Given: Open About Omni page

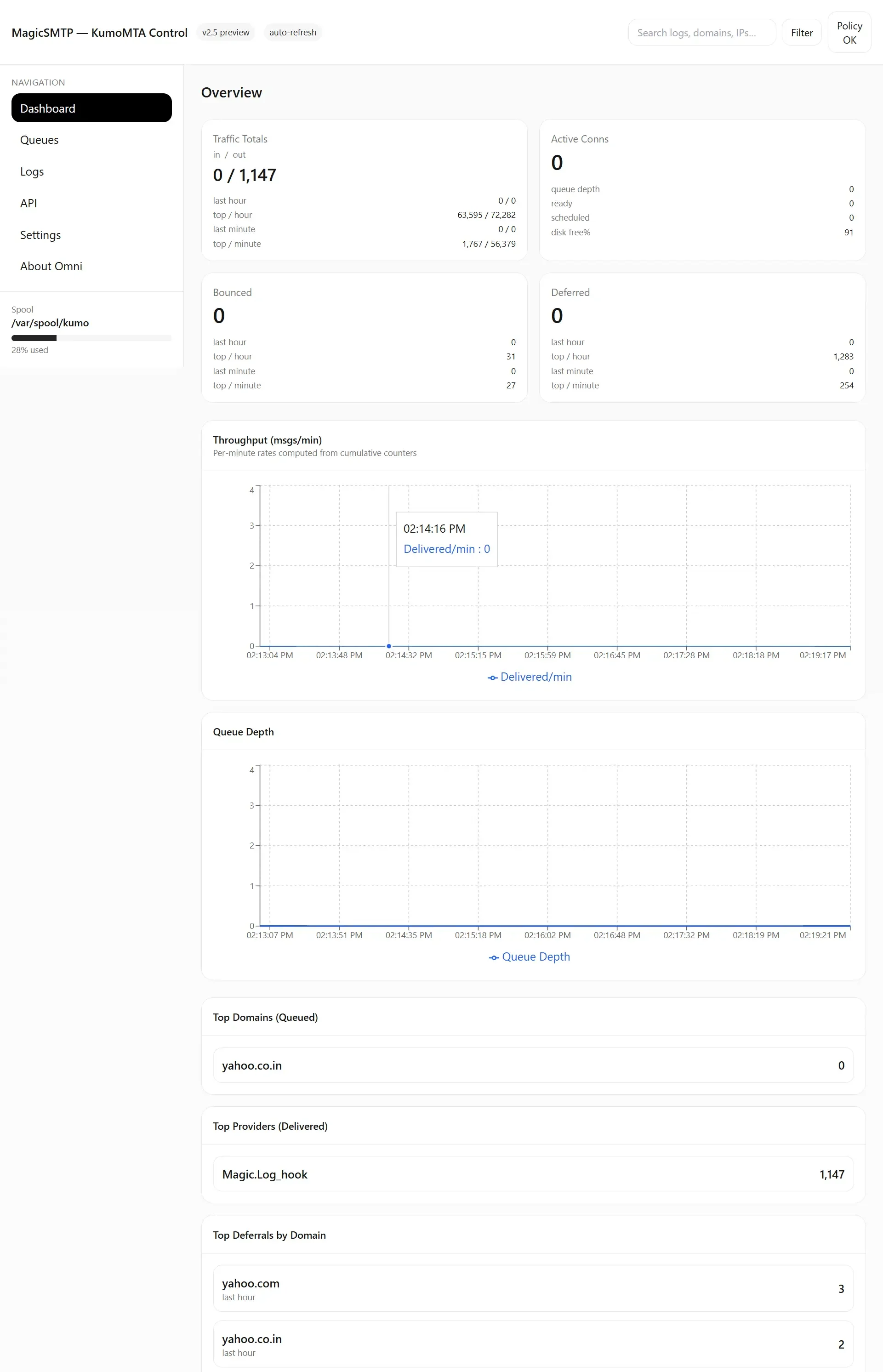Looking at the screenshot, I should tap(51, 266).
